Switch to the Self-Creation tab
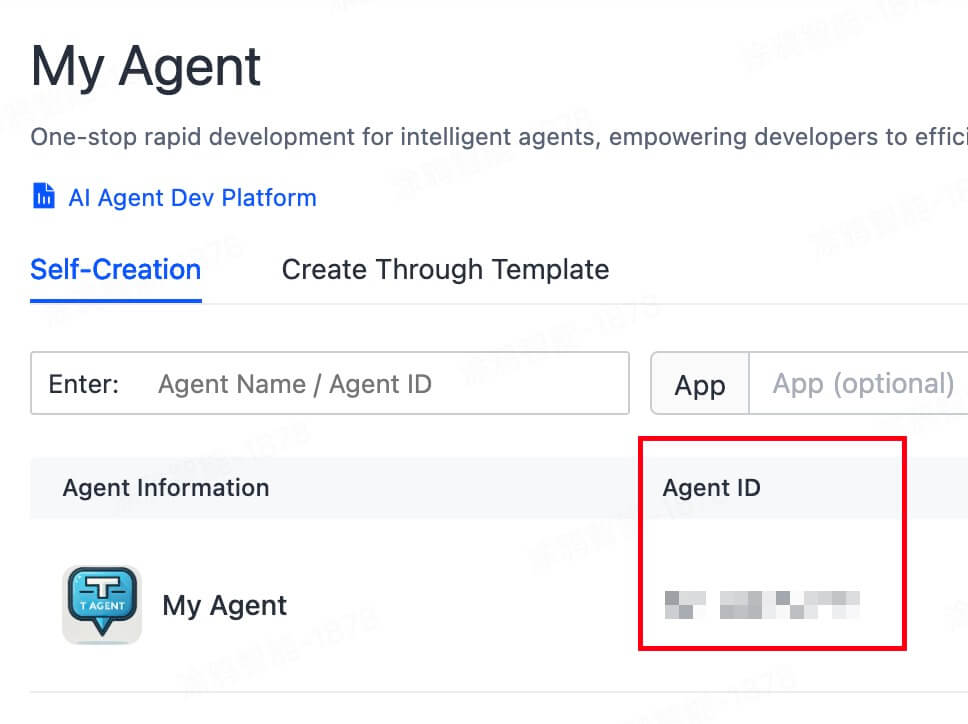The width and height of the screenshot is (968, 724). tap(115, 270)
